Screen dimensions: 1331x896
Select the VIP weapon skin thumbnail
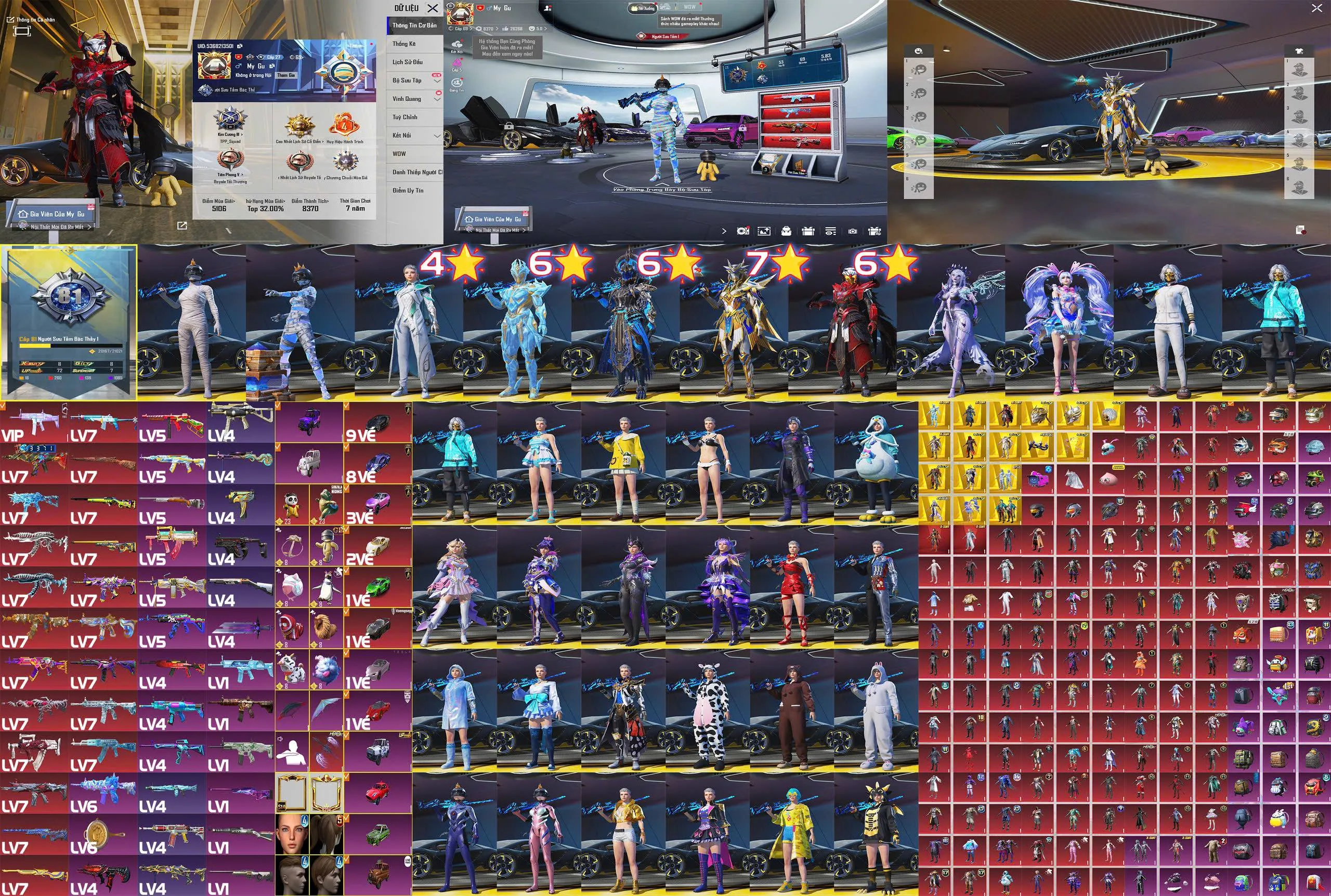click(34, 423)
